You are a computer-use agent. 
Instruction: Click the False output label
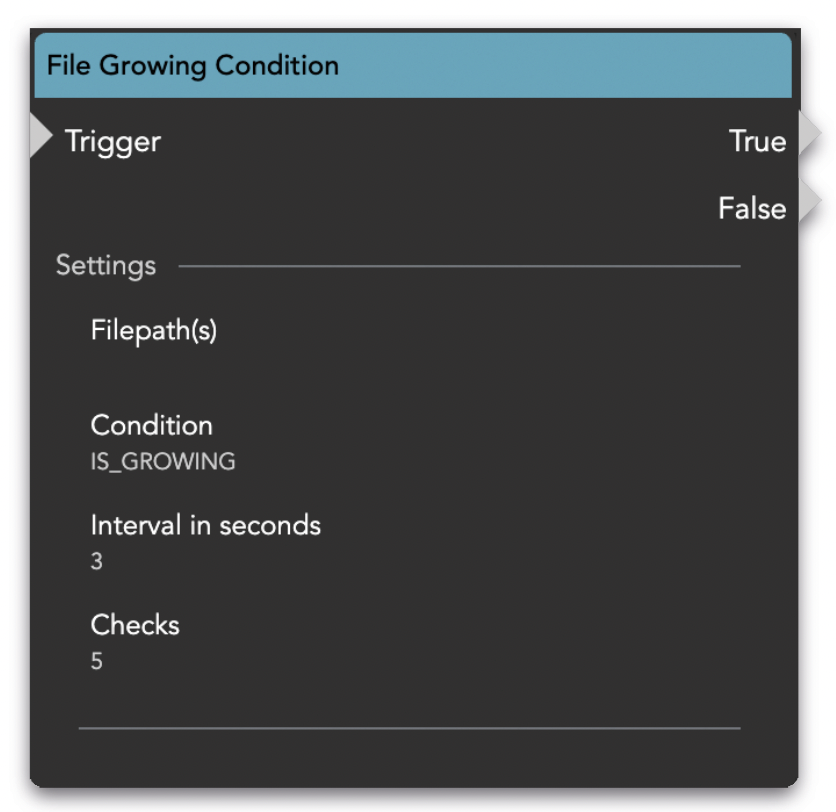(751, 208)
